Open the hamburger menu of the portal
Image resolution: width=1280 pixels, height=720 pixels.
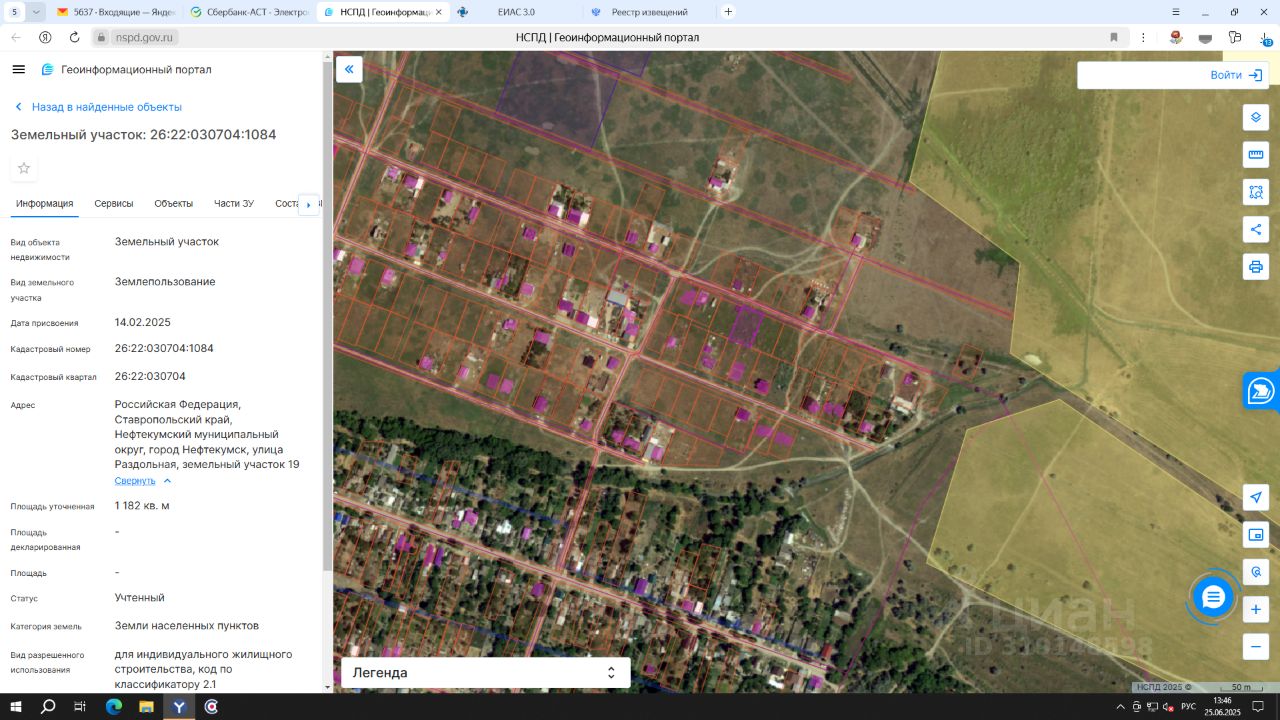click(x=18, y=70)
